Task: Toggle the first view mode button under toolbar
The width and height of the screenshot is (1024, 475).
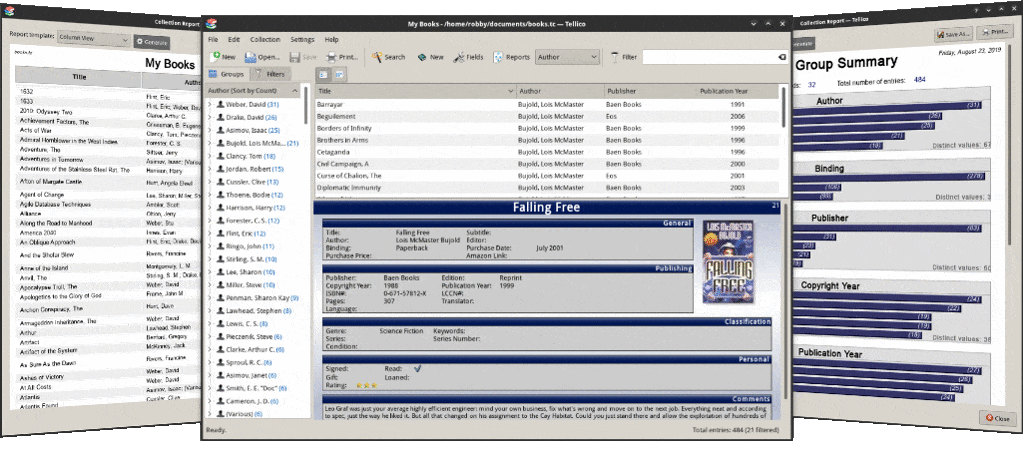Action: point(324,74)
